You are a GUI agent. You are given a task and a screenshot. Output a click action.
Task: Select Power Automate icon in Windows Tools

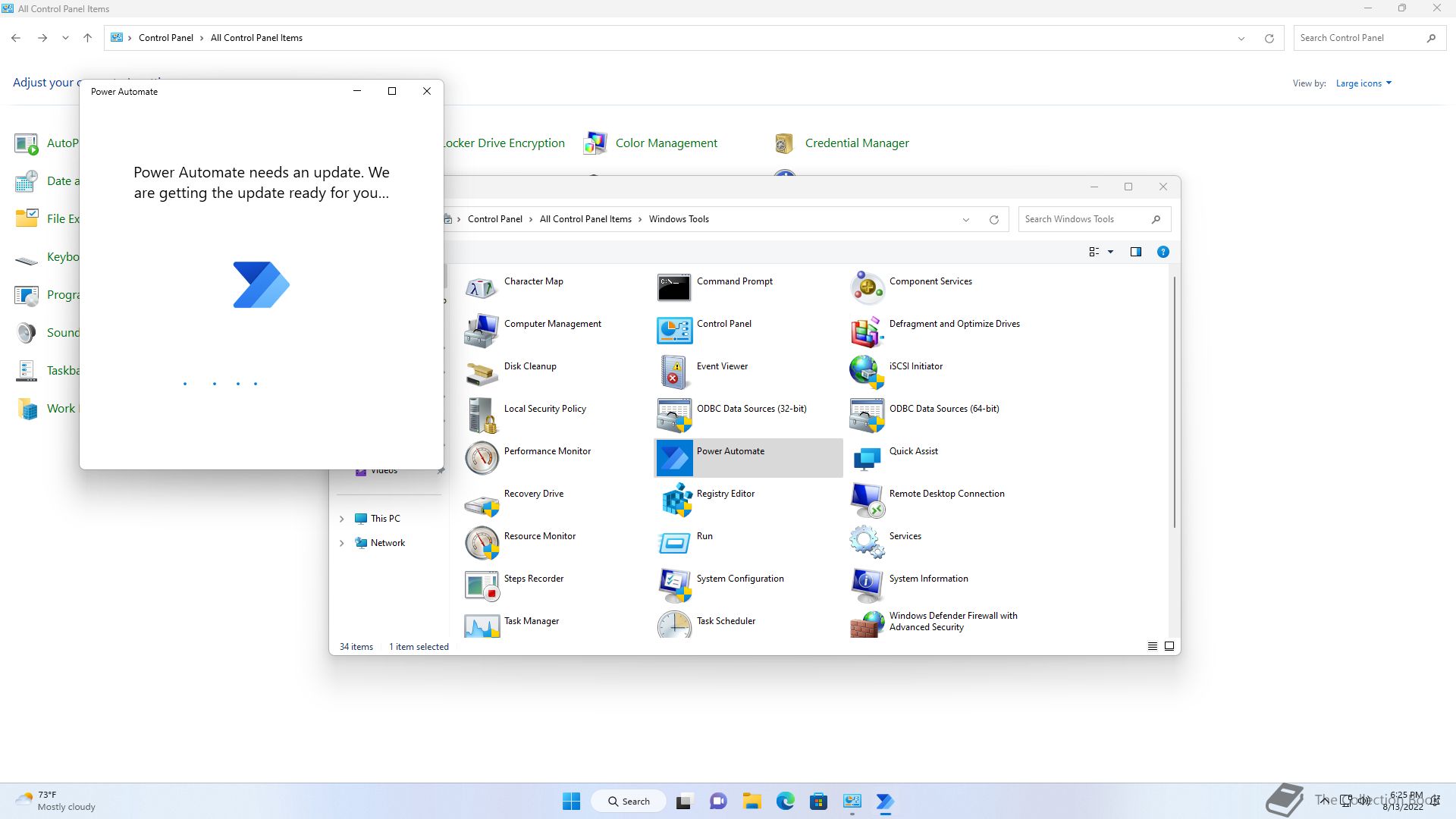(x=674, y=457)
